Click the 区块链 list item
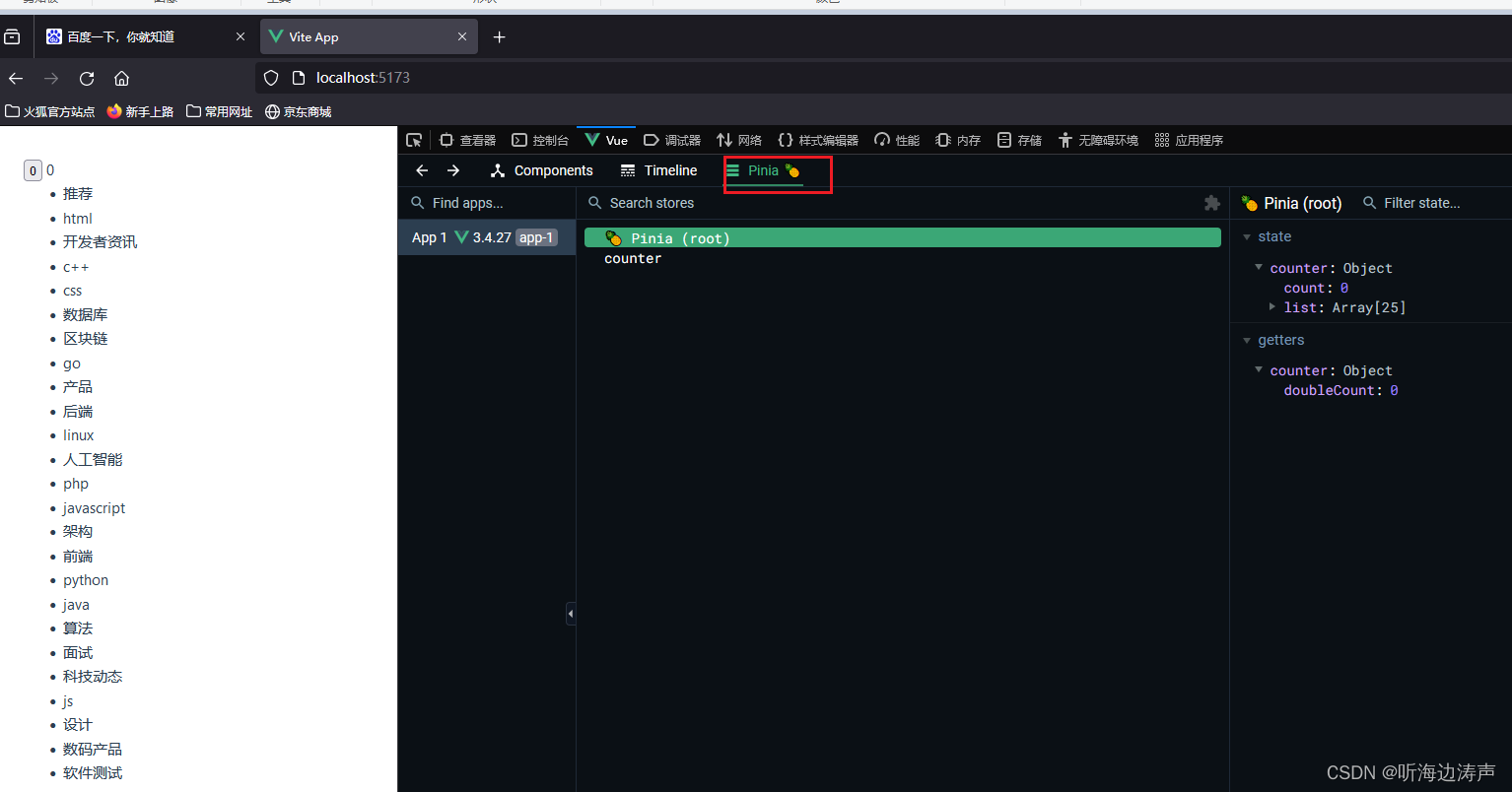The height and width of the screenshot is (792, 1512). pos(86,339)
